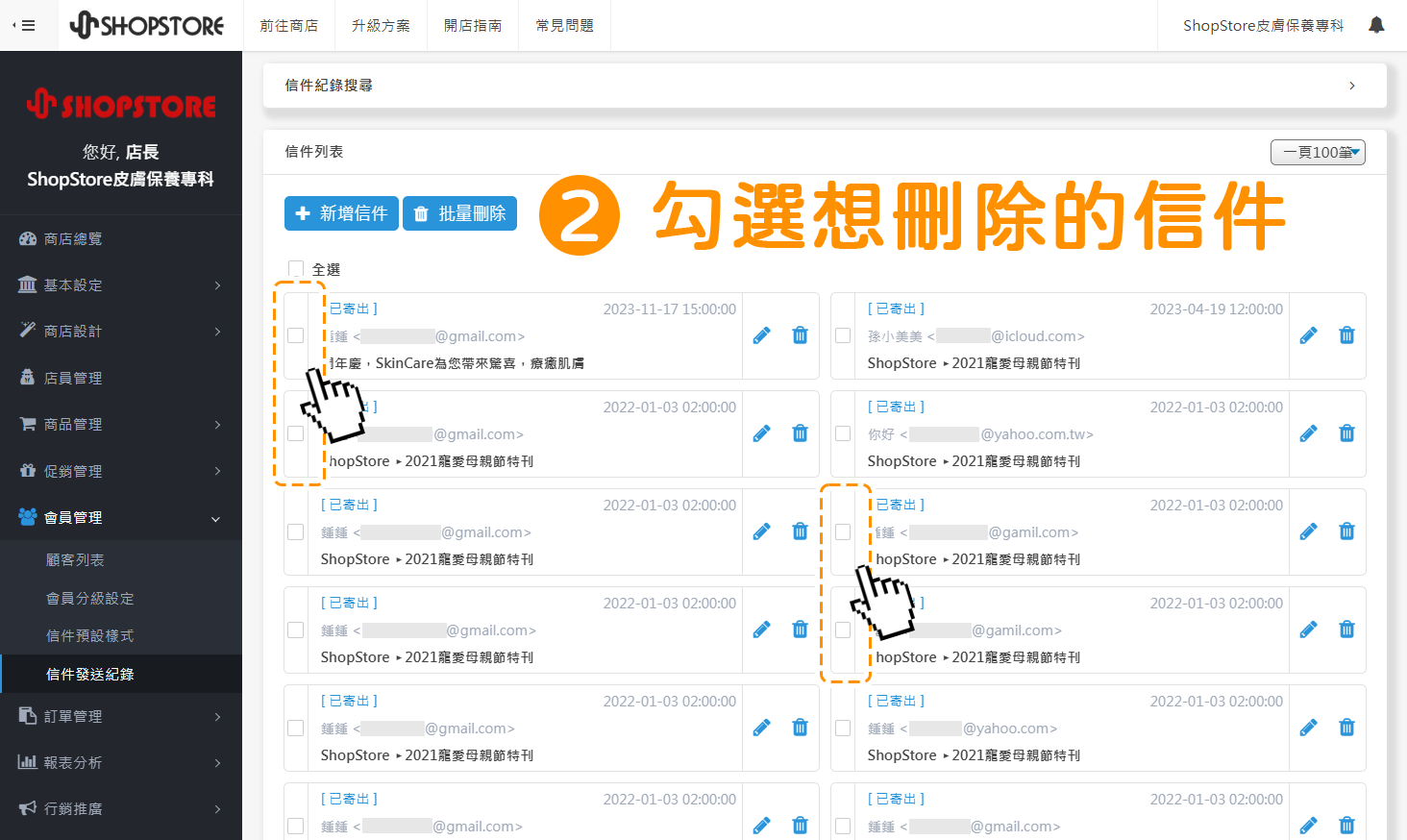Click the 商品管理 shopping cart icon

point(28,424)
